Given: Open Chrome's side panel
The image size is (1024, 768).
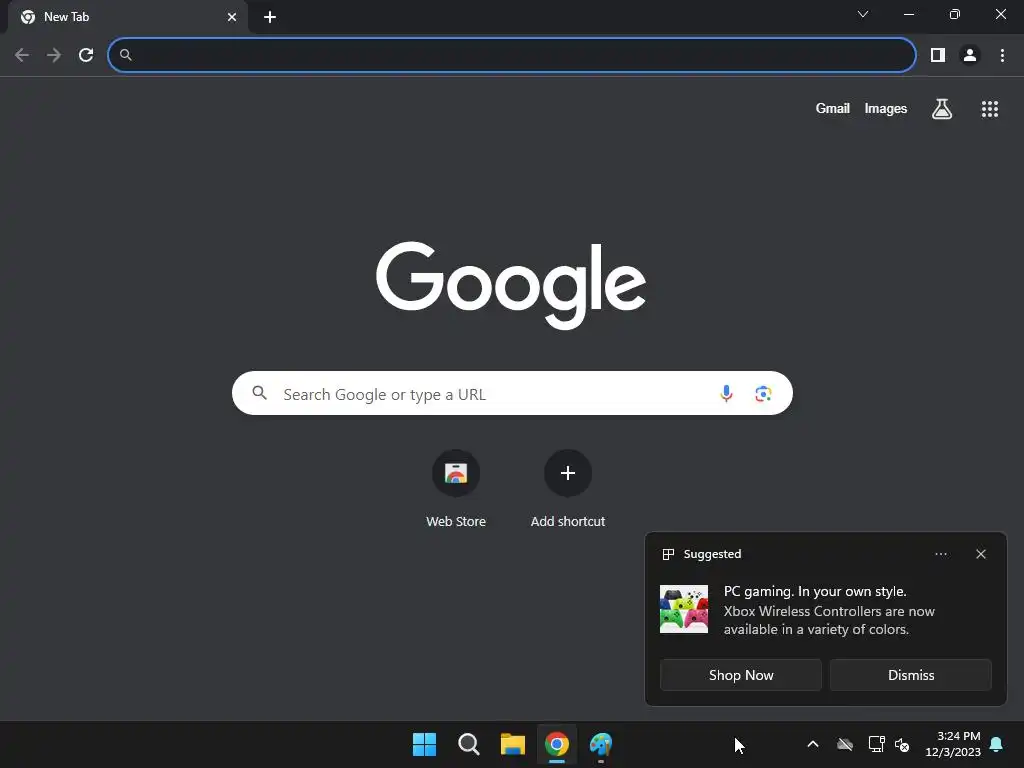Looking at the screenshot, I should tap(938, 55).
